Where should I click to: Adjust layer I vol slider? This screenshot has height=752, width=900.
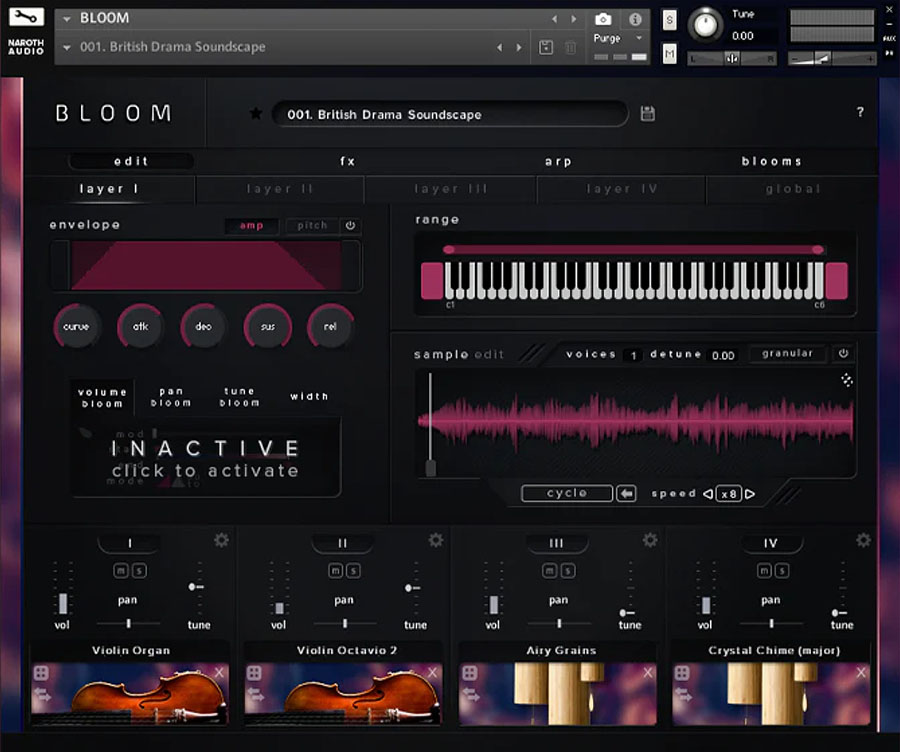click(63, 588)
